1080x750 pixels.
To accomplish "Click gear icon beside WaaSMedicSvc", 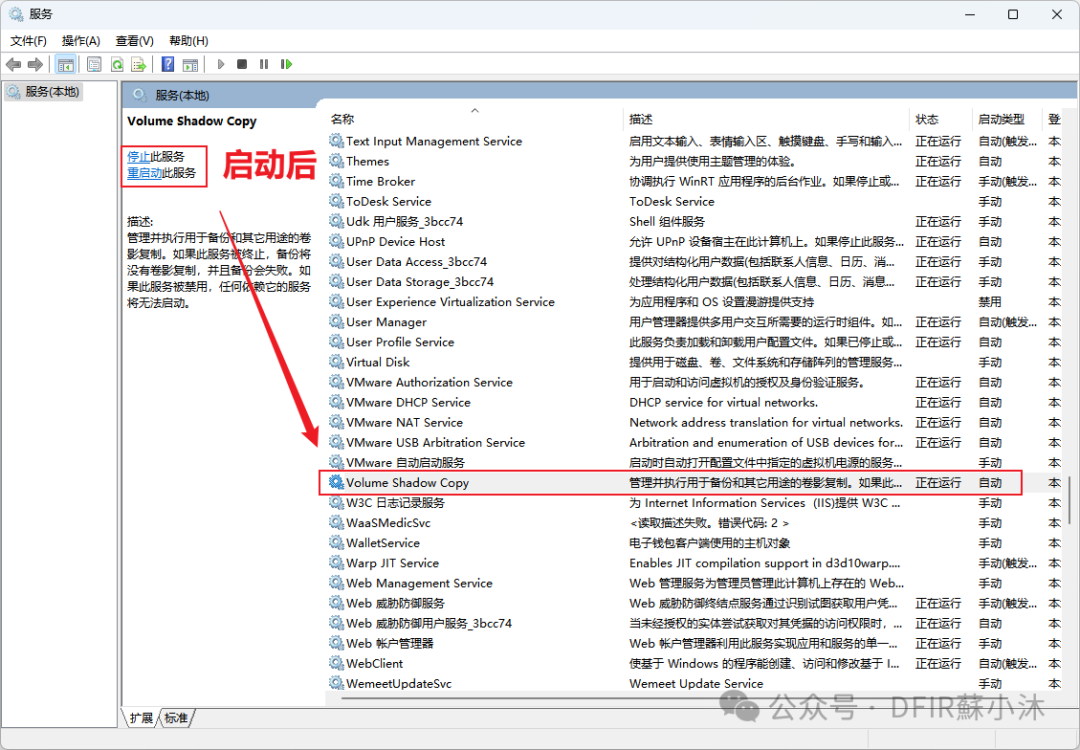I will pos(336,523).
